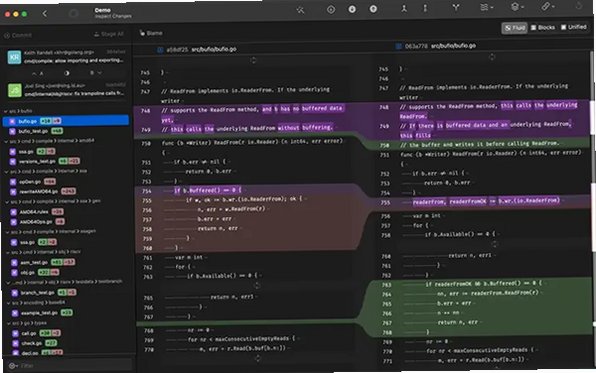596x373 pixels.
Task: Expand hidden lines after line 758 in the right pane
Action: click(495, 244)
